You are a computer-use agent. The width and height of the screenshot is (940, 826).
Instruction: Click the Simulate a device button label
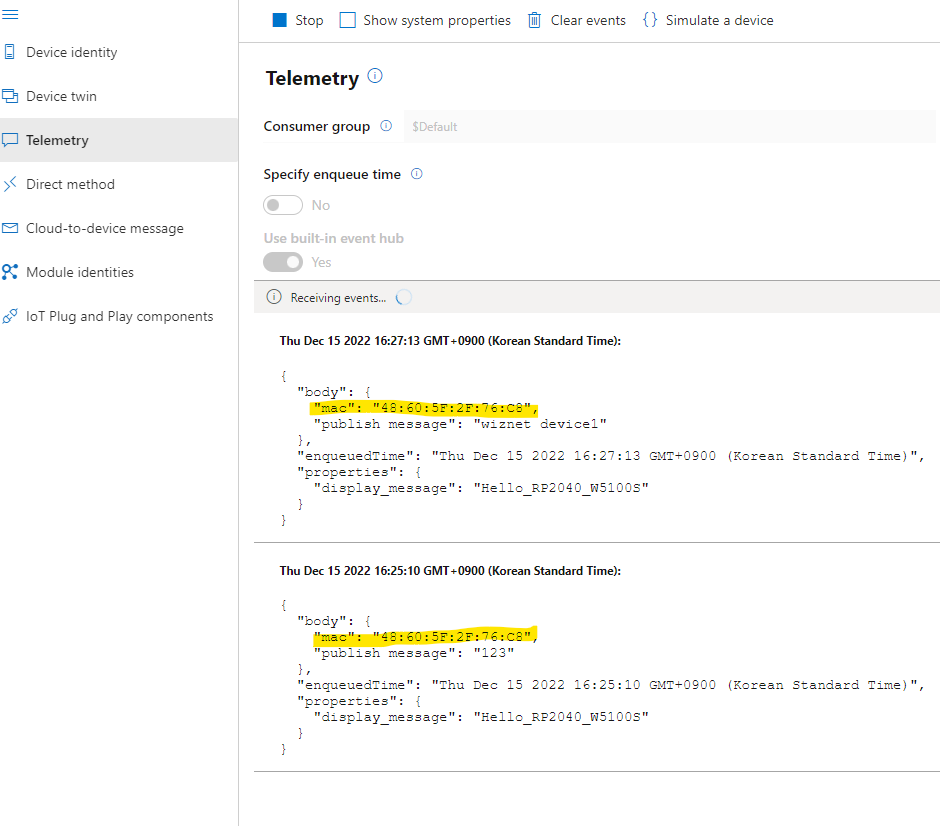[719, 20]
